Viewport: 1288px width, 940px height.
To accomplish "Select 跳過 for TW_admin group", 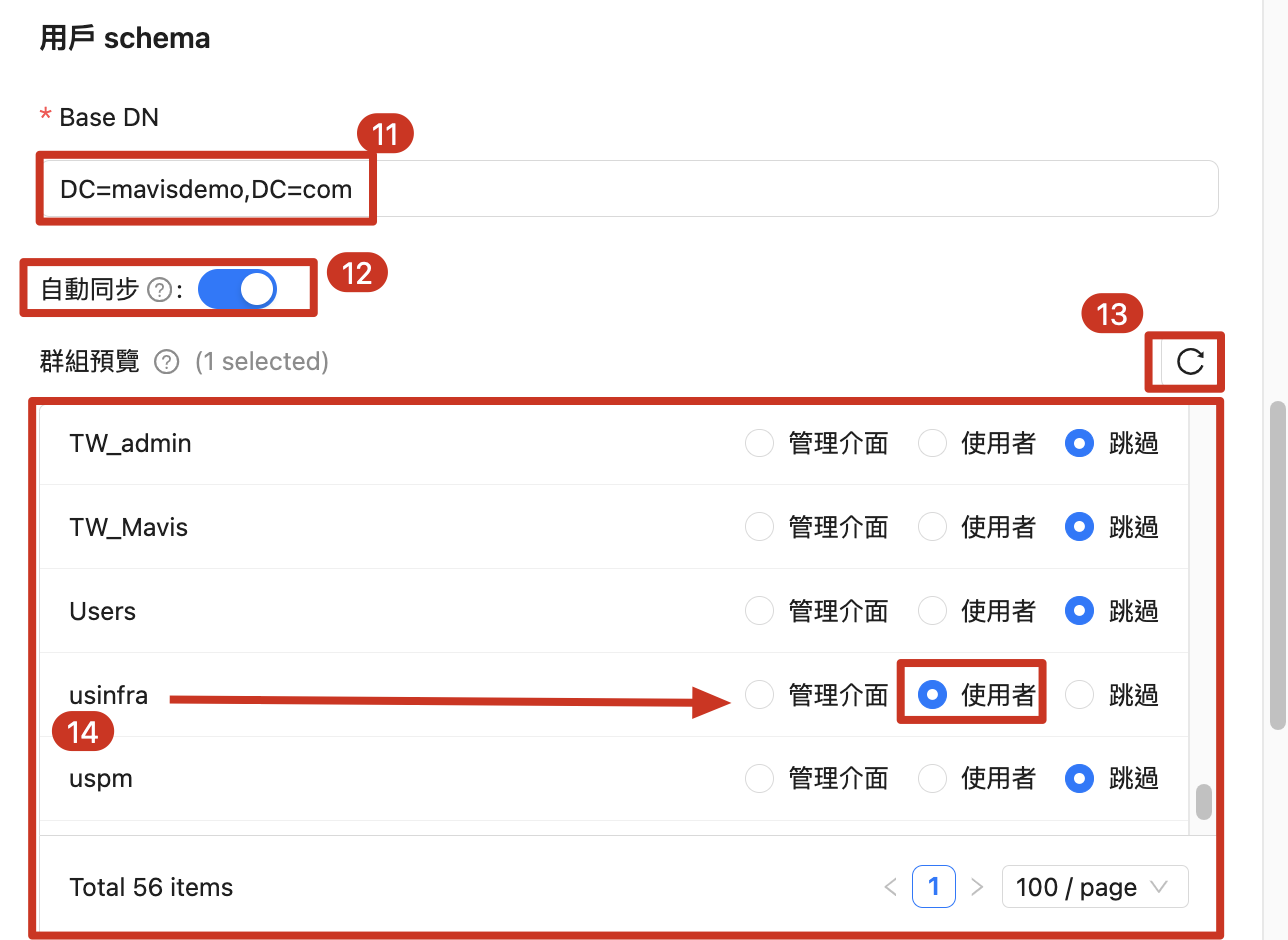I will [1079, 443].
